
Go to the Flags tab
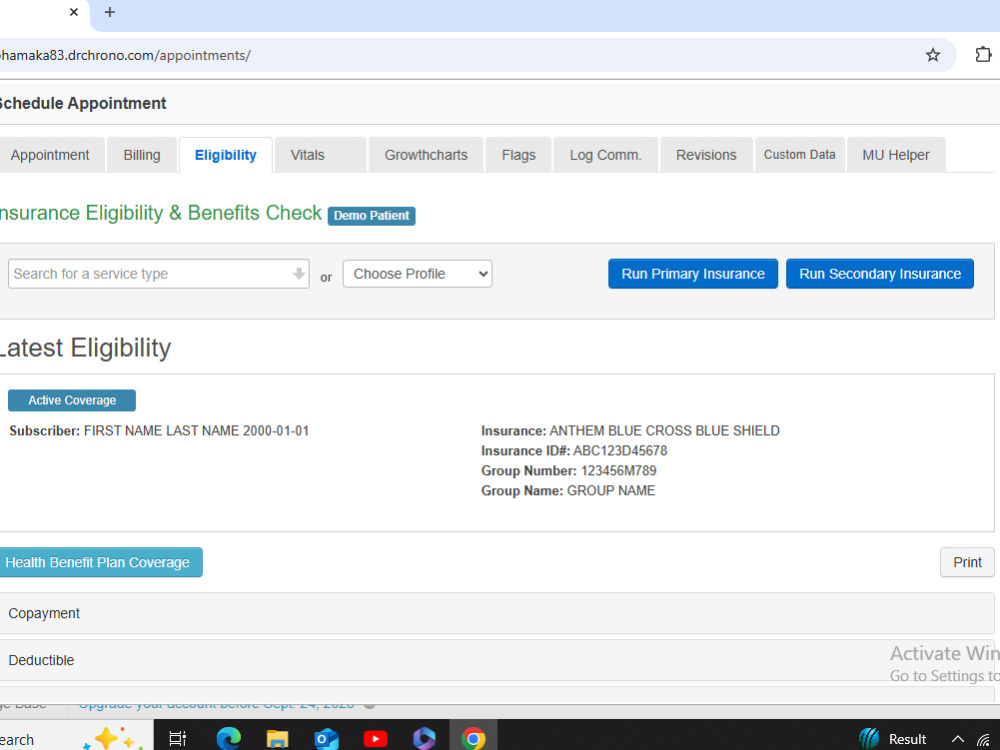(518, 155)
